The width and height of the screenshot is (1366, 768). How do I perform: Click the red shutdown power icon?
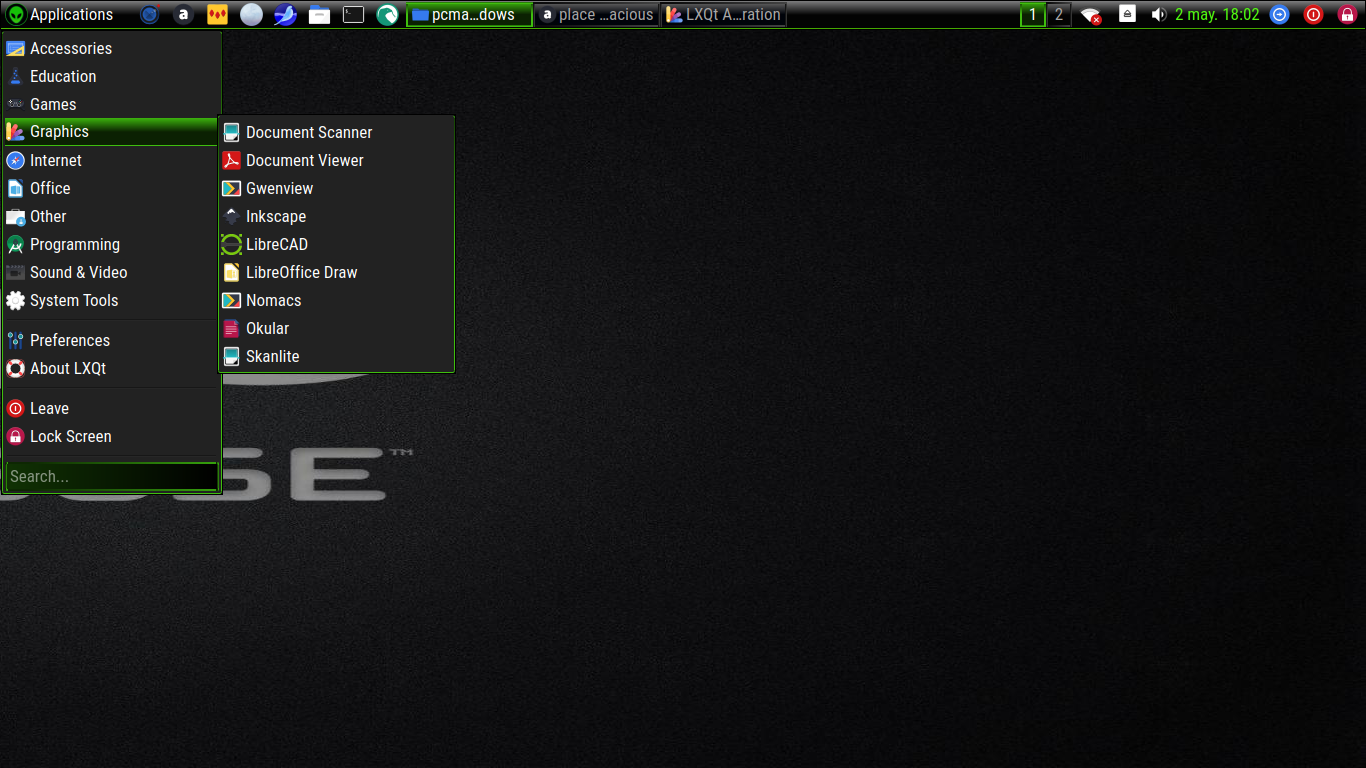click(x=1314, y=15)
